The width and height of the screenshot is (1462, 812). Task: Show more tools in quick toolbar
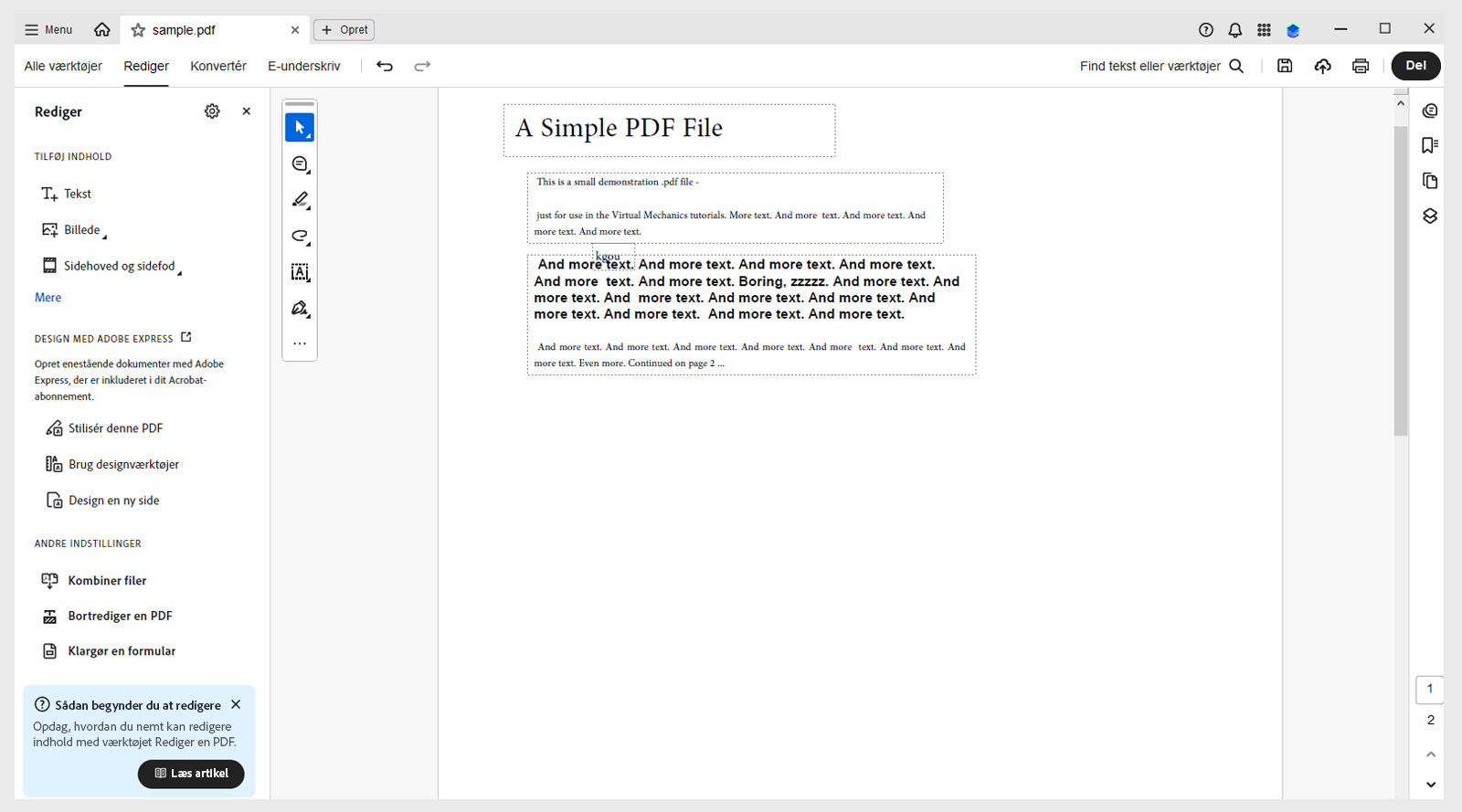pos(300,344)
